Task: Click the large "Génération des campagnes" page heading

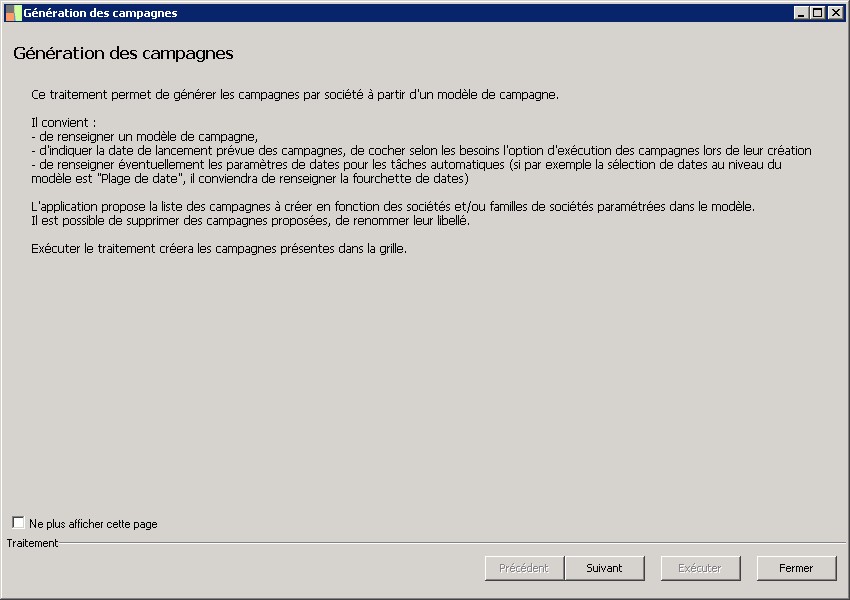Action: (x=123, y=53)
